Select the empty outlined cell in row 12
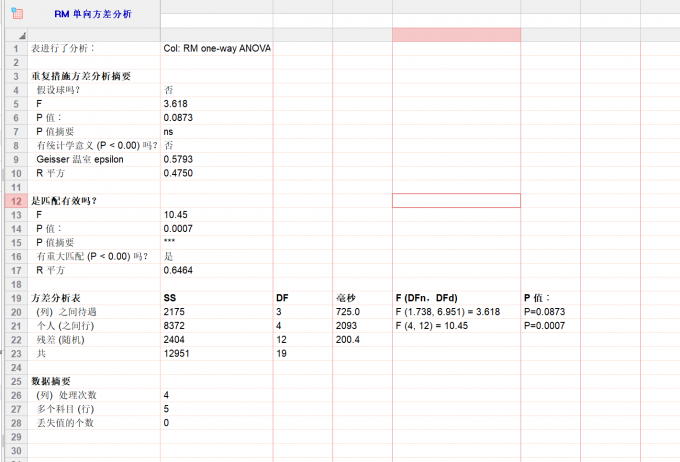The image size is (680, 462). click(456, 201)
